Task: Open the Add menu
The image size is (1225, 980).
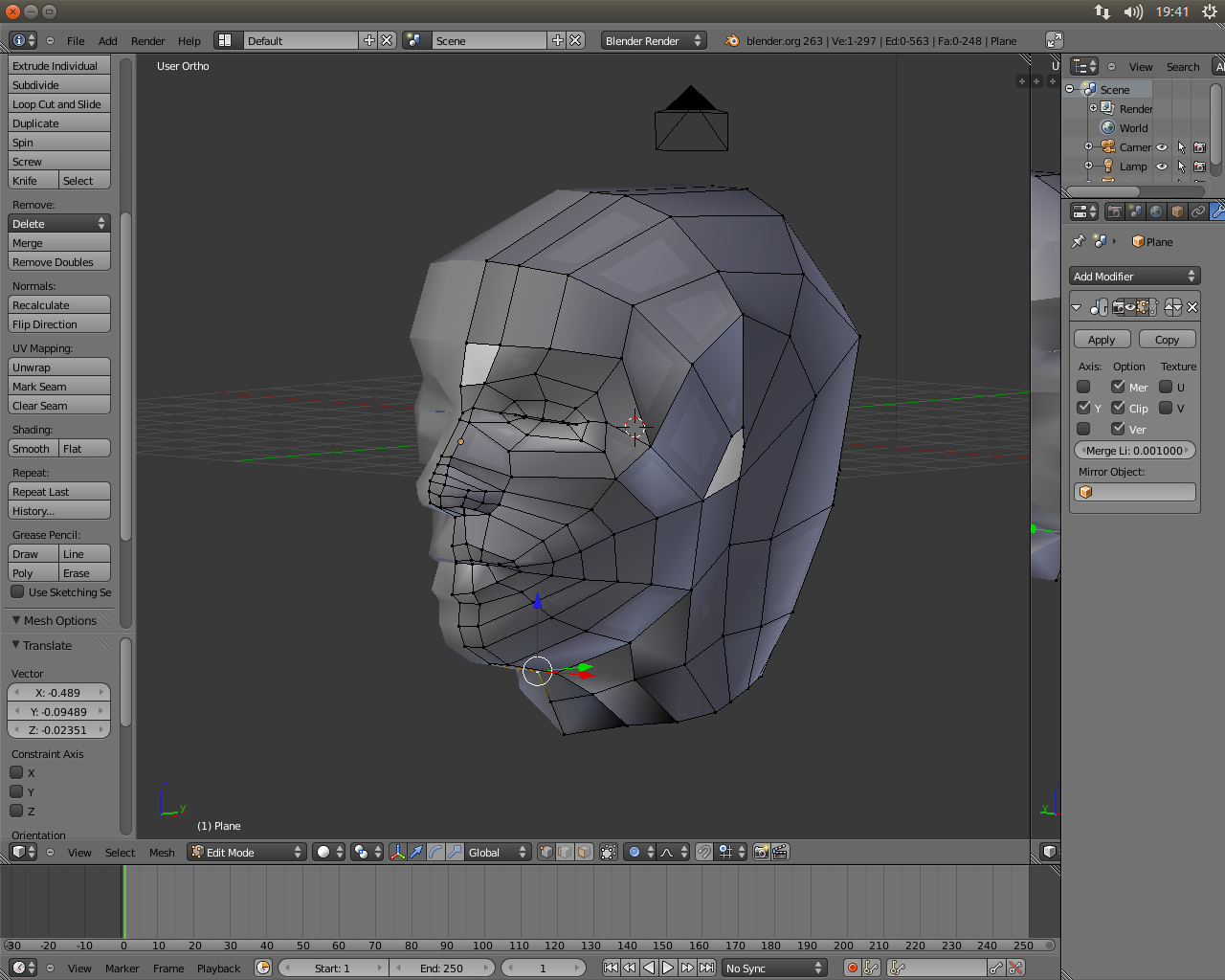Action: pyautogui.click(x=108, y=41)
